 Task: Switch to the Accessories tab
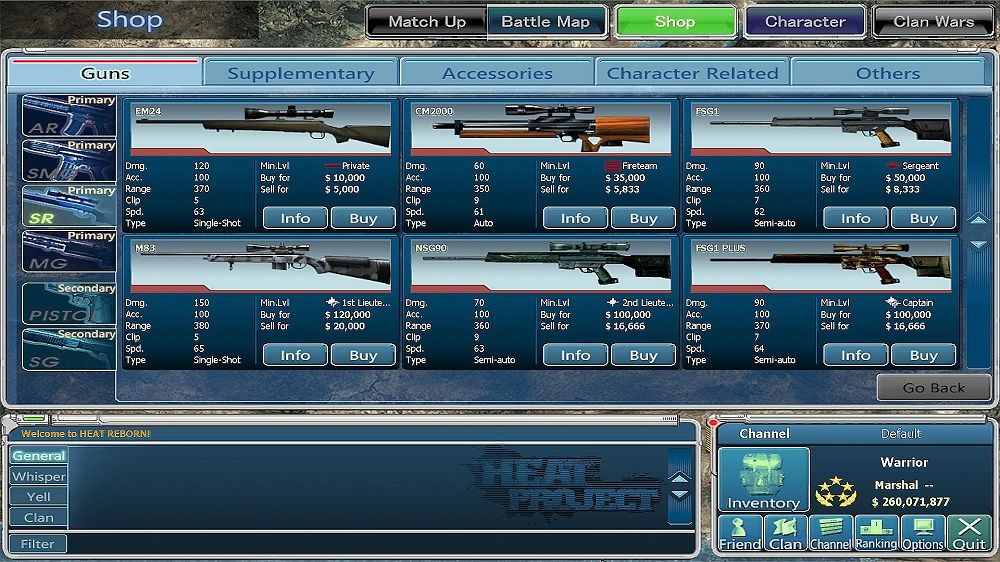point(497,73)
